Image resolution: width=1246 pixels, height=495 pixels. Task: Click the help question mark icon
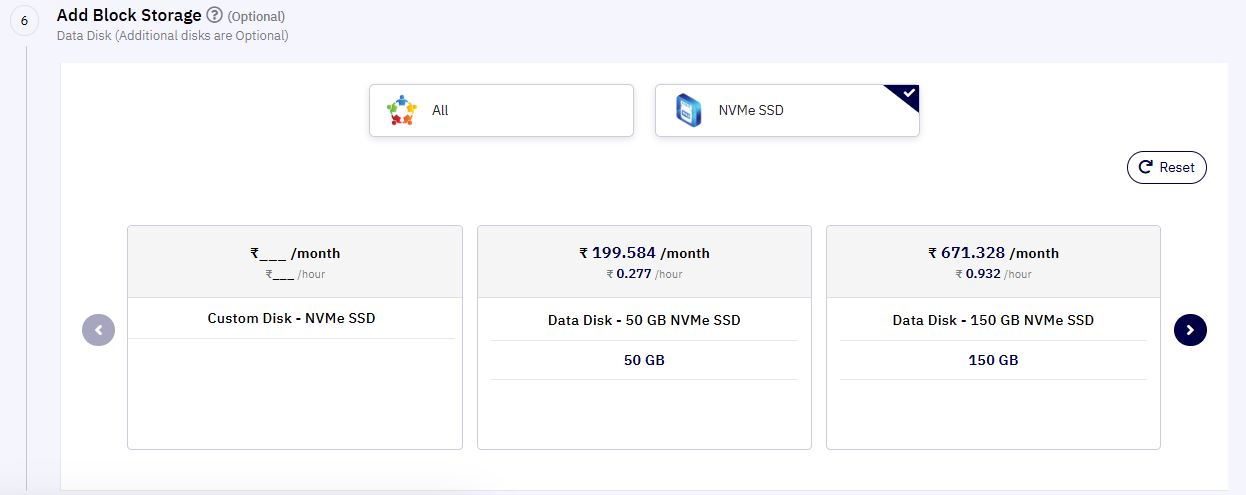pyautogui.click(x=214, y=15)
